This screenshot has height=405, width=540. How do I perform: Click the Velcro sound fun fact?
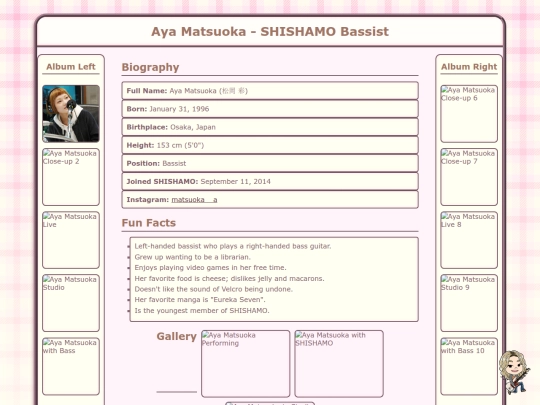214,289
